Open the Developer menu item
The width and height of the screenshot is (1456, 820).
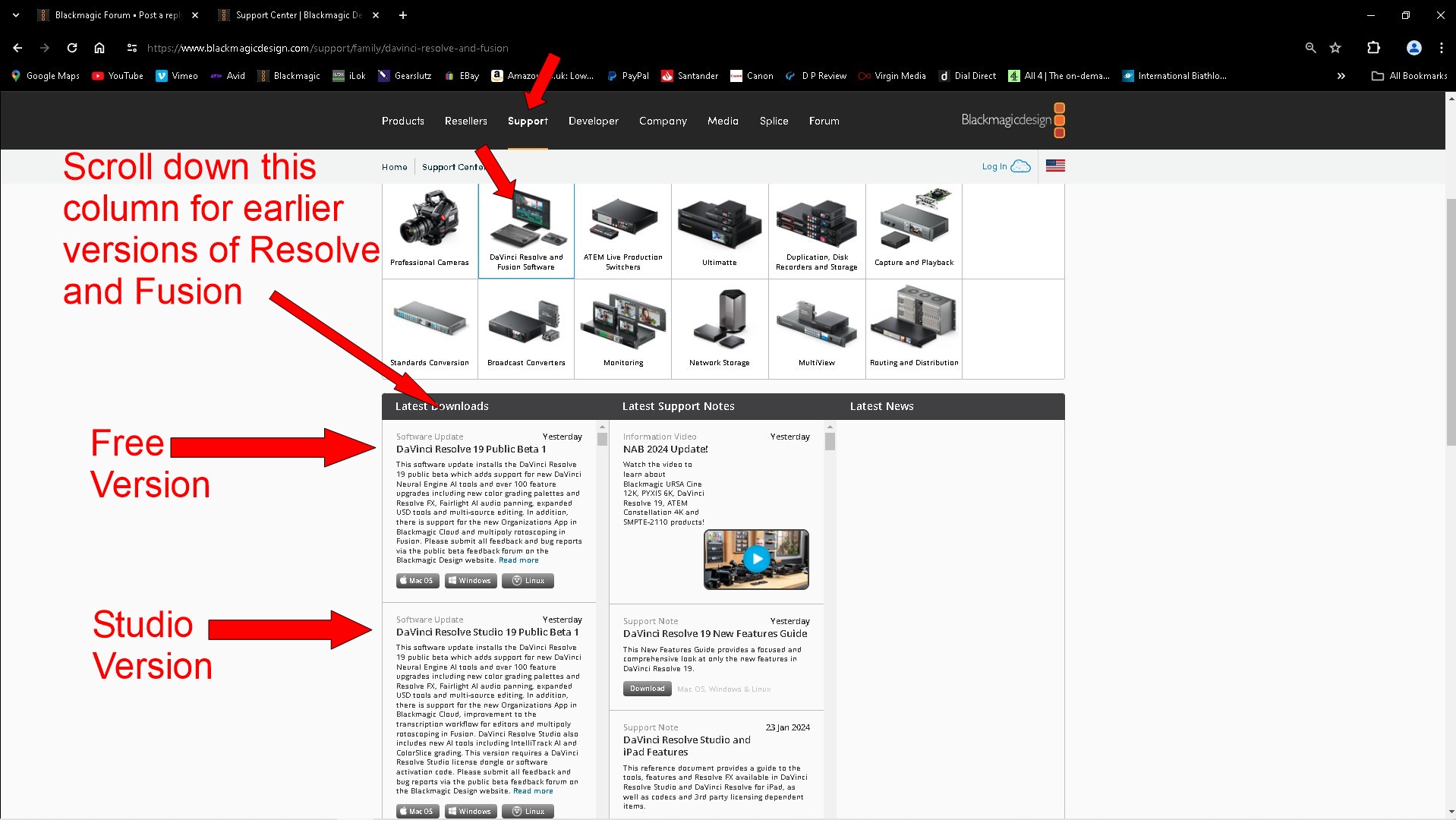tap(594, 121)
